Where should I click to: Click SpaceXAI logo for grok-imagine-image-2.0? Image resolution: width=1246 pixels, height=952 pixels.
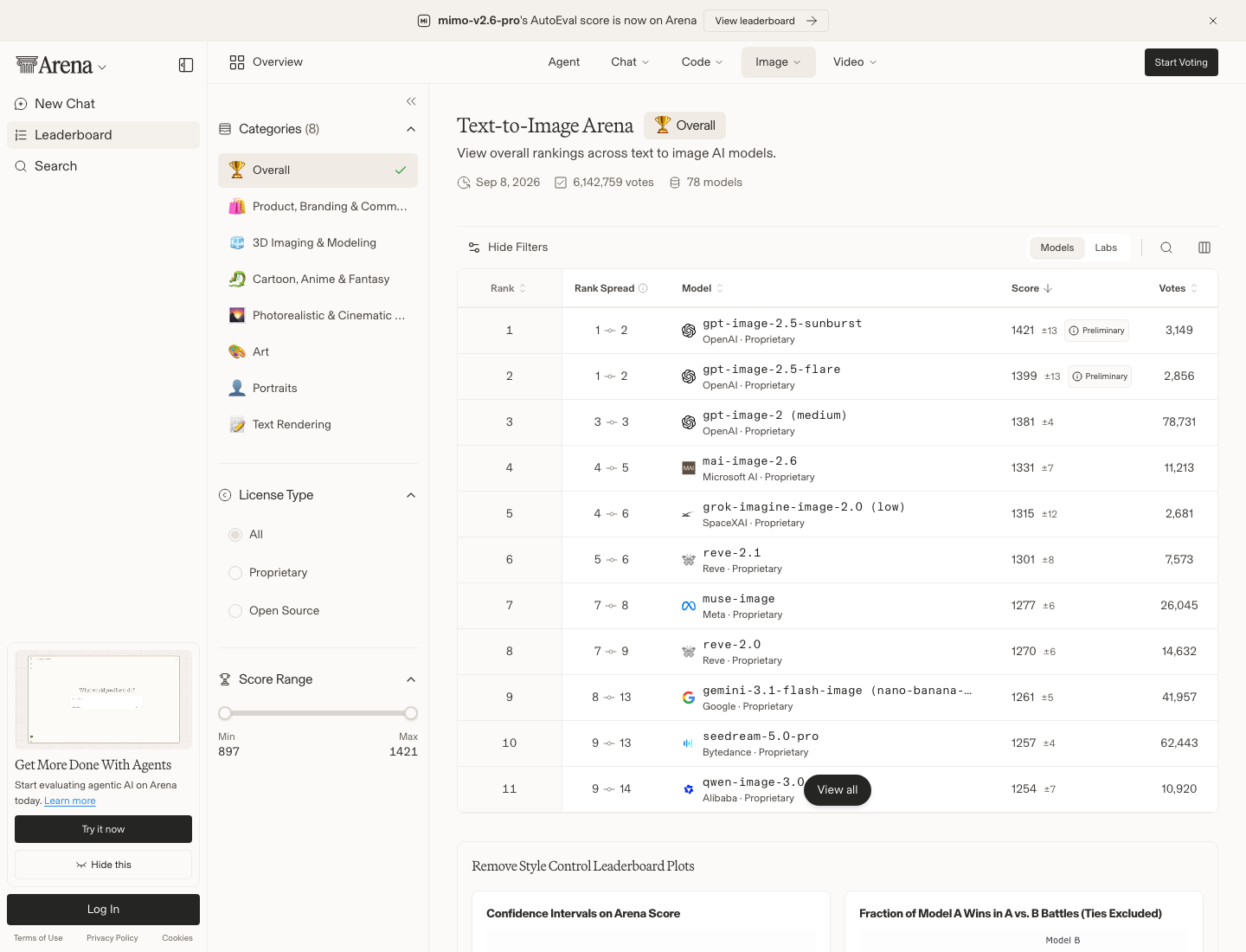point(689,514)
